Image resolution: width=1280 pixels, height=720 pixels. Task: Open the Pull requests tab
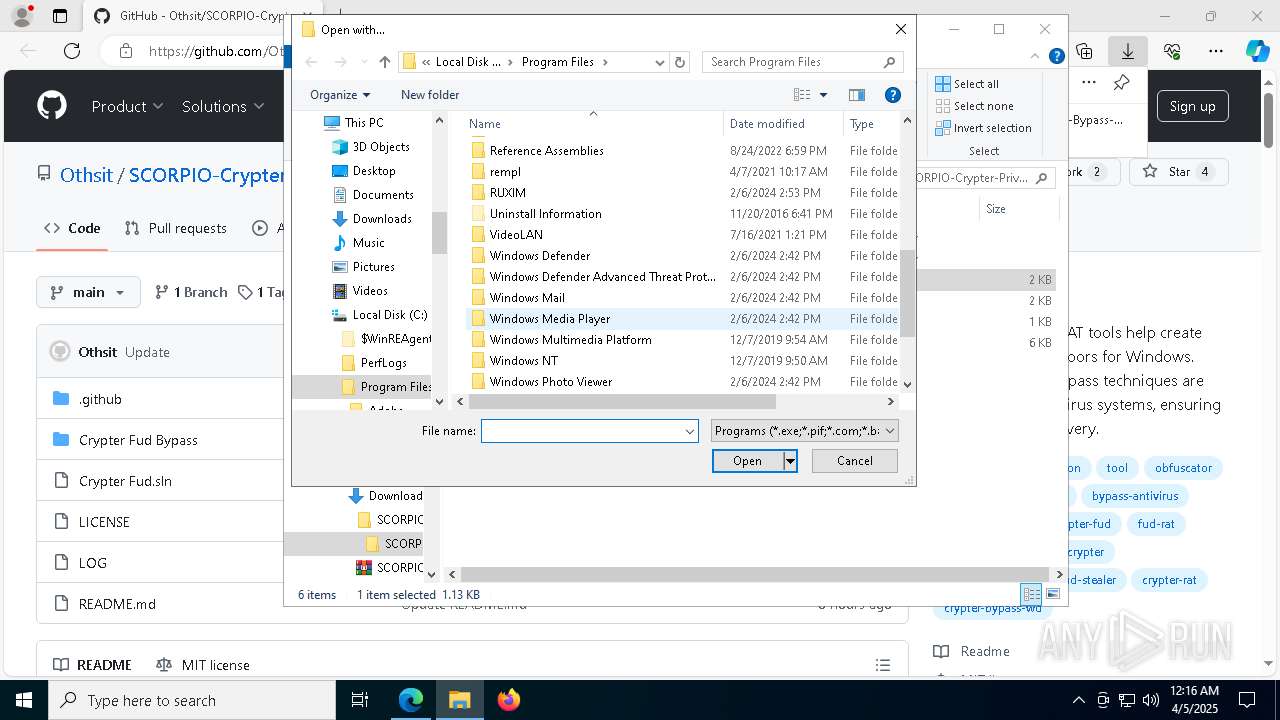tap(176, 228)
